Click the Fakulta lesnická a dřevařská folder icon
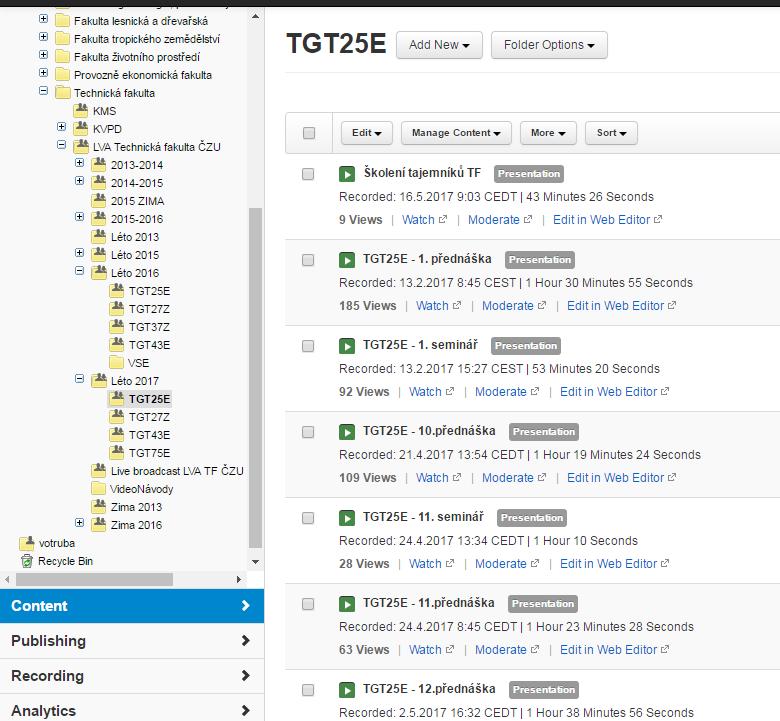Screen dimensions: 780x721 point(62,21)
